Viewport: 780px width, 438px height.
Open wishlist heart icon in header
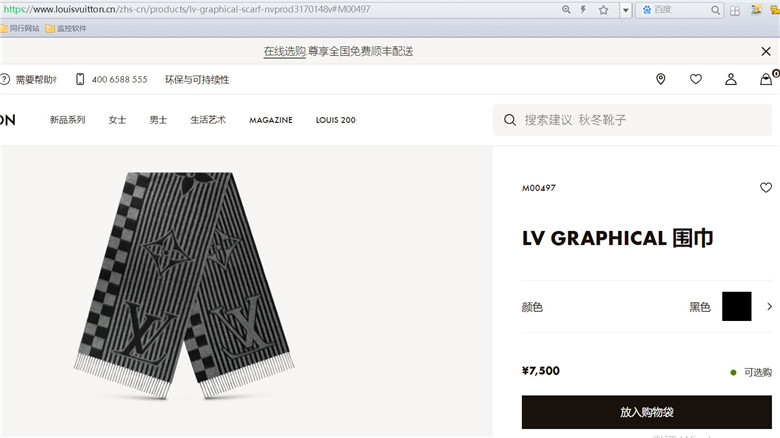tap(696, 79)
